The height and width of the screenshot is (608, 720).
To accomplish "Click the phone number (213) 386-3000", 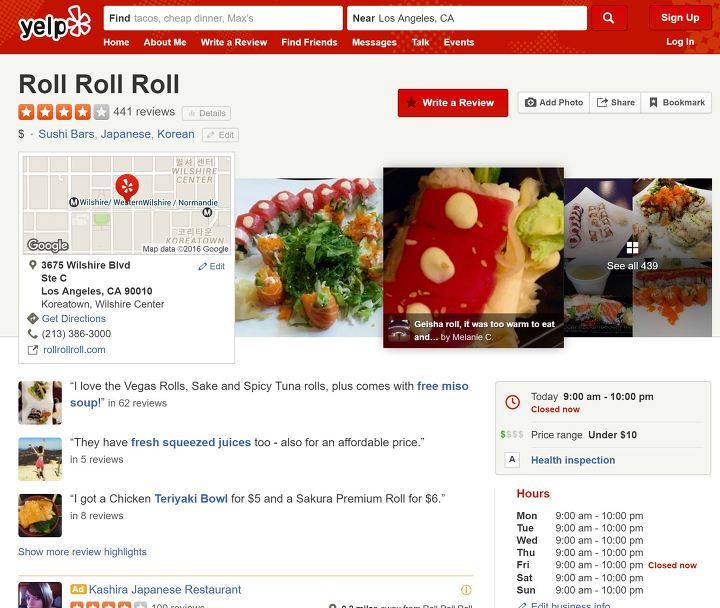I will pos(76,334).
